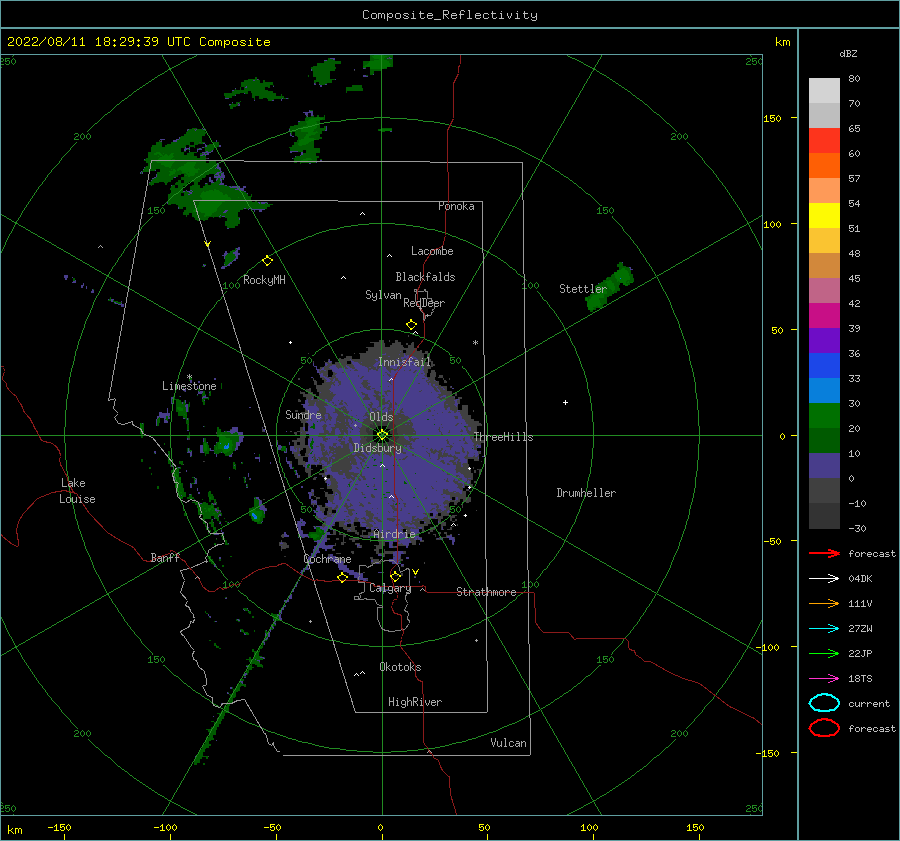
Task: Click the Lacombe city label
Action: 432,251
